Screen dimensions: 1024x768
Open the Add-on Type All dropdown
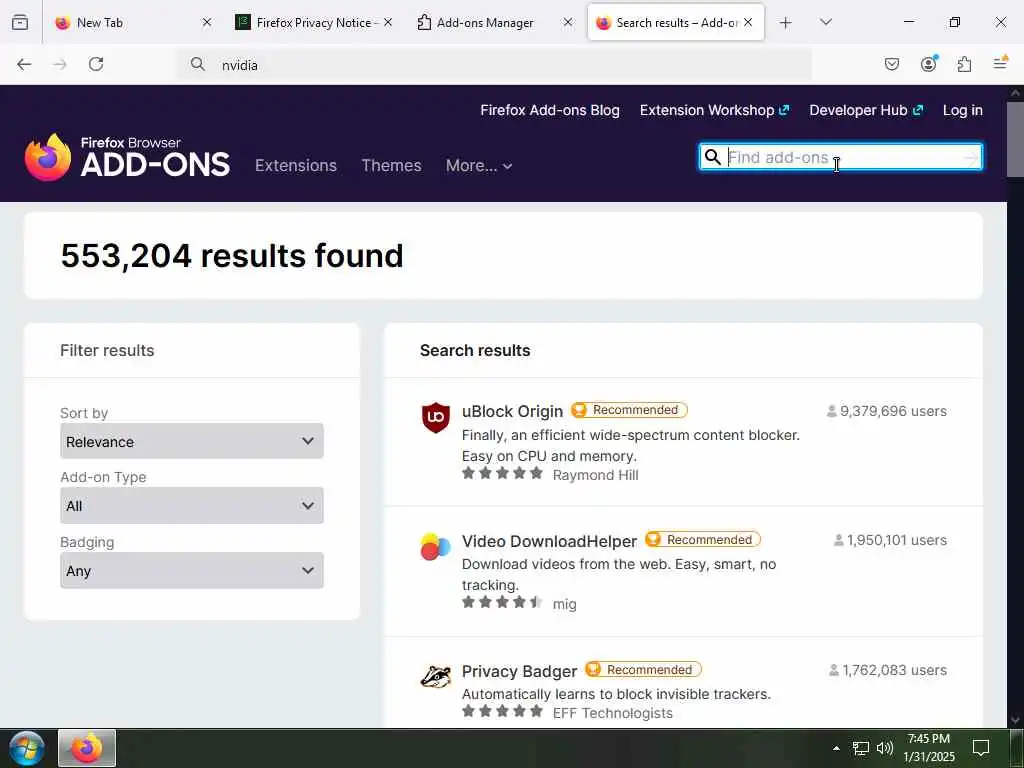(x=191, y=505)
